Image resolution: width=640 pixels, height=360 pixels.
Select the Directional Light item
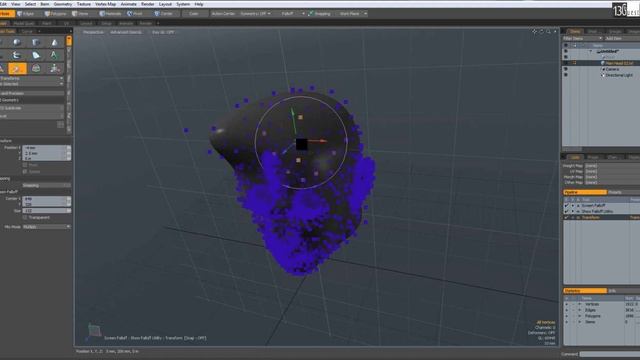pyautogui.click(x=619, y=75)
